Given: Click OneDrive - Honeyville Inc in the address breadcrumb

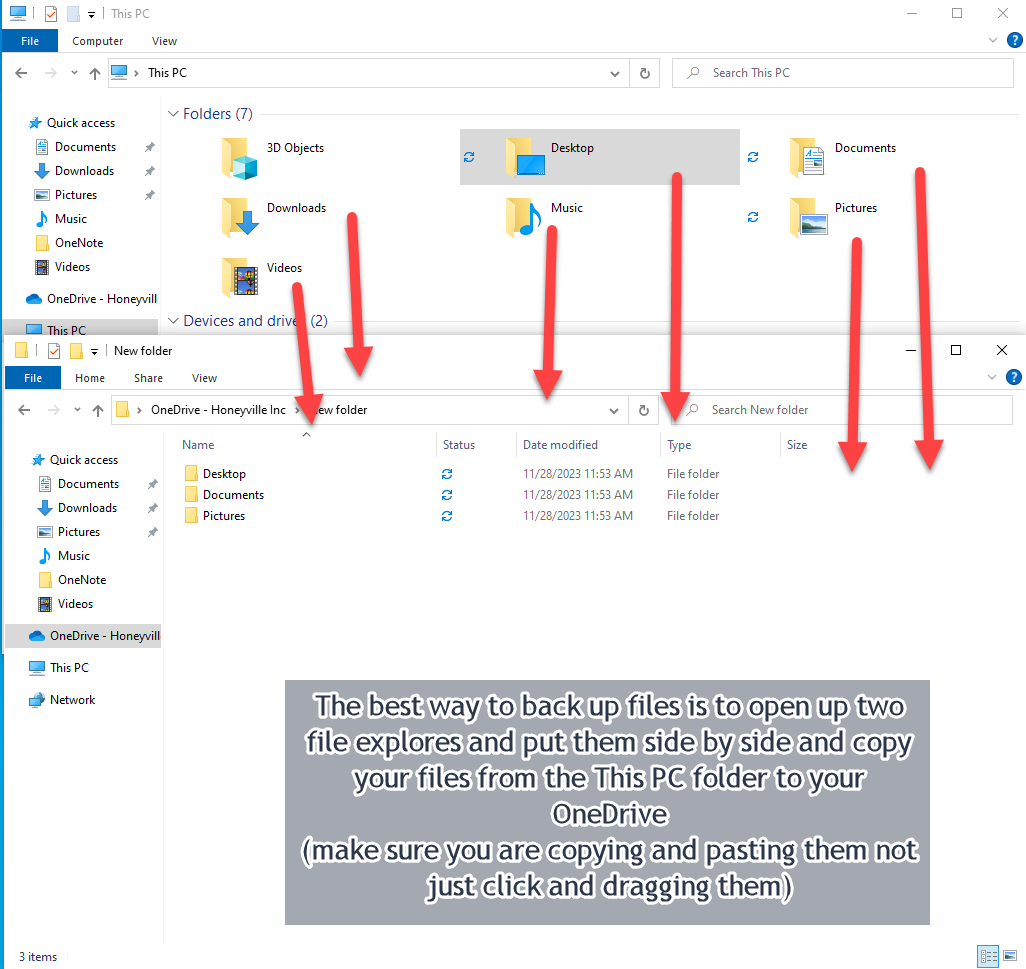Looking at the screenshot, I should point(218,410).
